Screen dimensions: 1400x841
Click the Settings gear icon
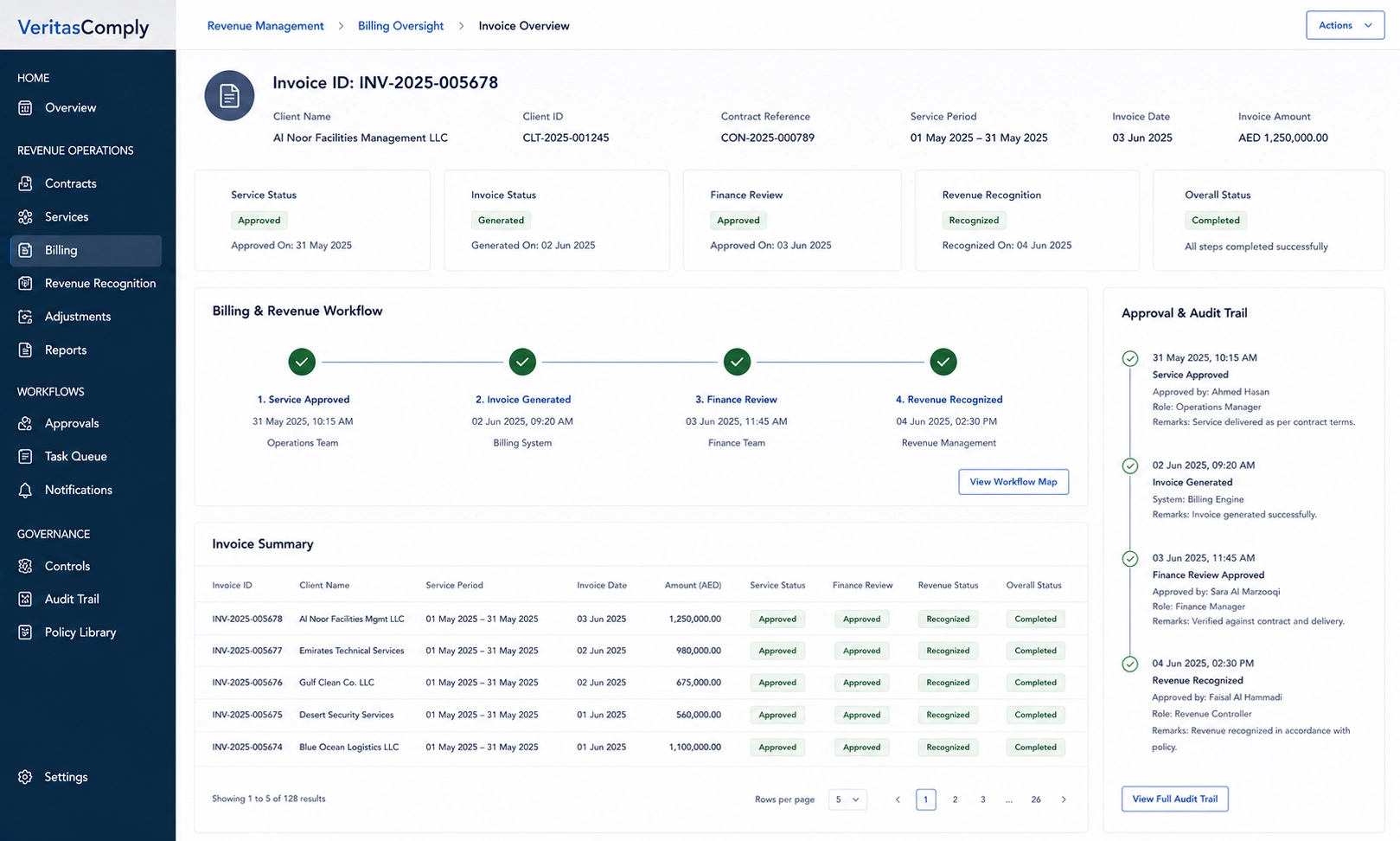25,777
